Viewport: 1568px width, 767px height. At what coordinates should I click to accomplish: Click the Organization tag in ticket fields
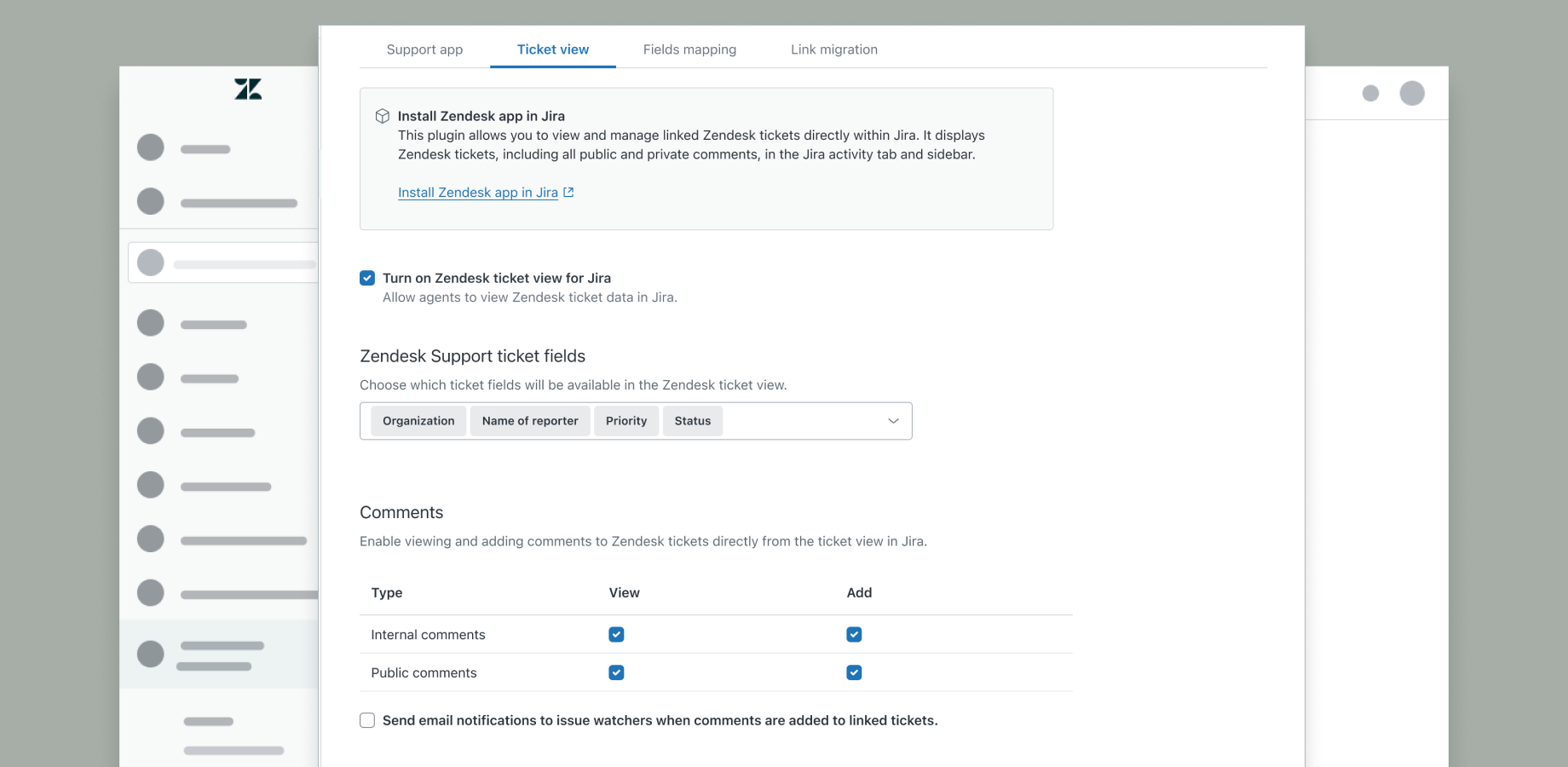(418, 421)
